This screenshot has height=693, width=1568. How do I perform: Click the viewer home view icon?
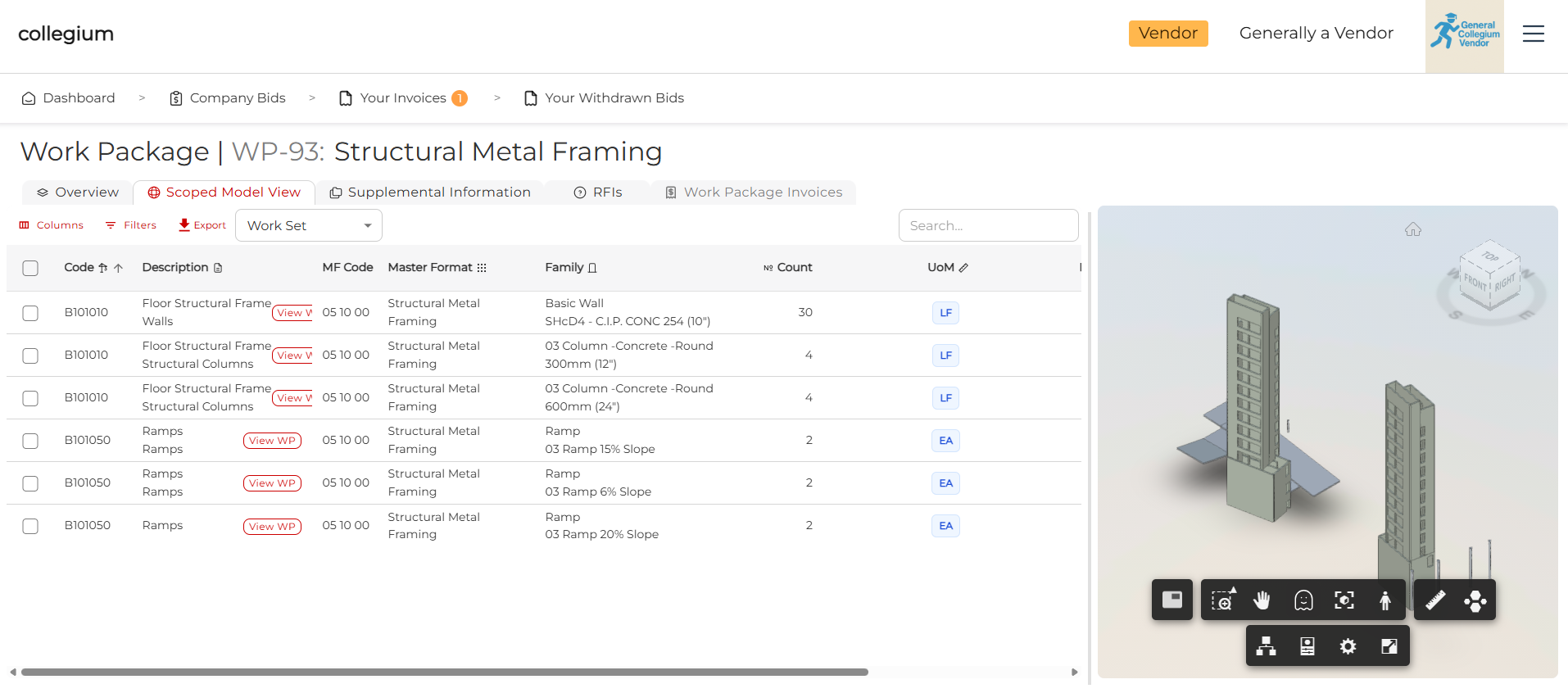point(1413,229)
